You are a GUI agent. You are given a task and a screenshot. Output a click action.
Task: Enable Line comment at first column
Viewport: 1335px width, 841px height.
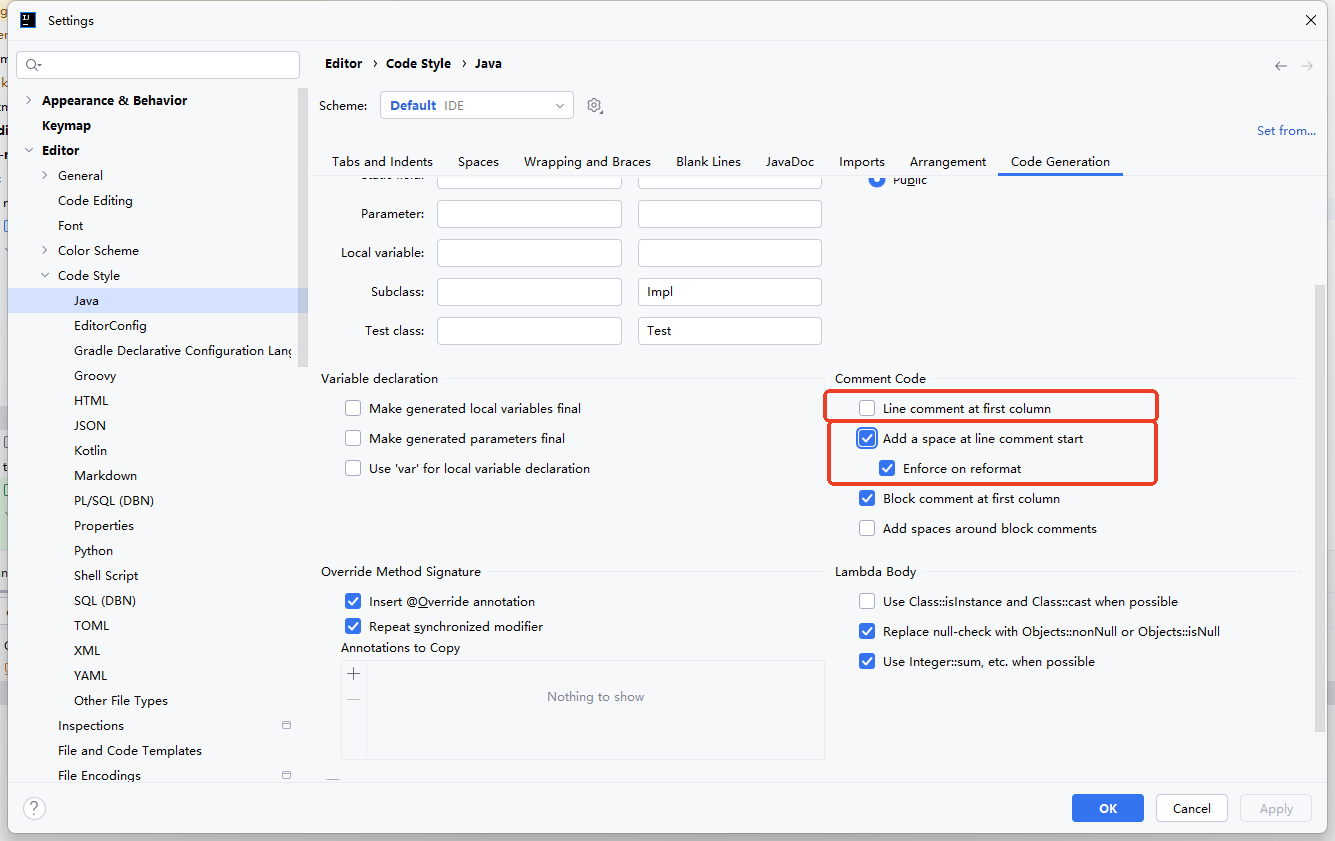pyautogui.click(x=867, y=408)
